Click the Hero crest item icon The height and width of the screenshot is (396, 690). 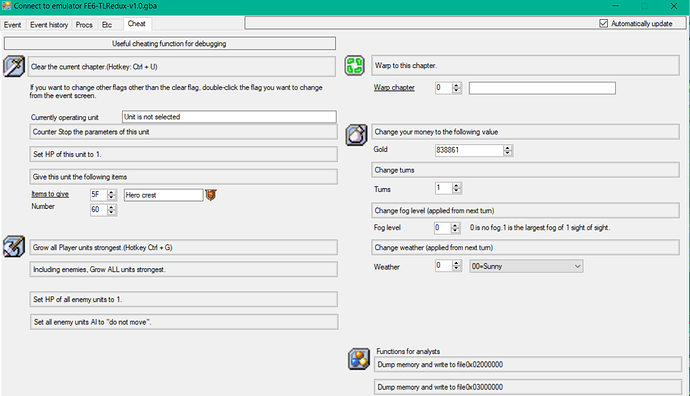211,194
